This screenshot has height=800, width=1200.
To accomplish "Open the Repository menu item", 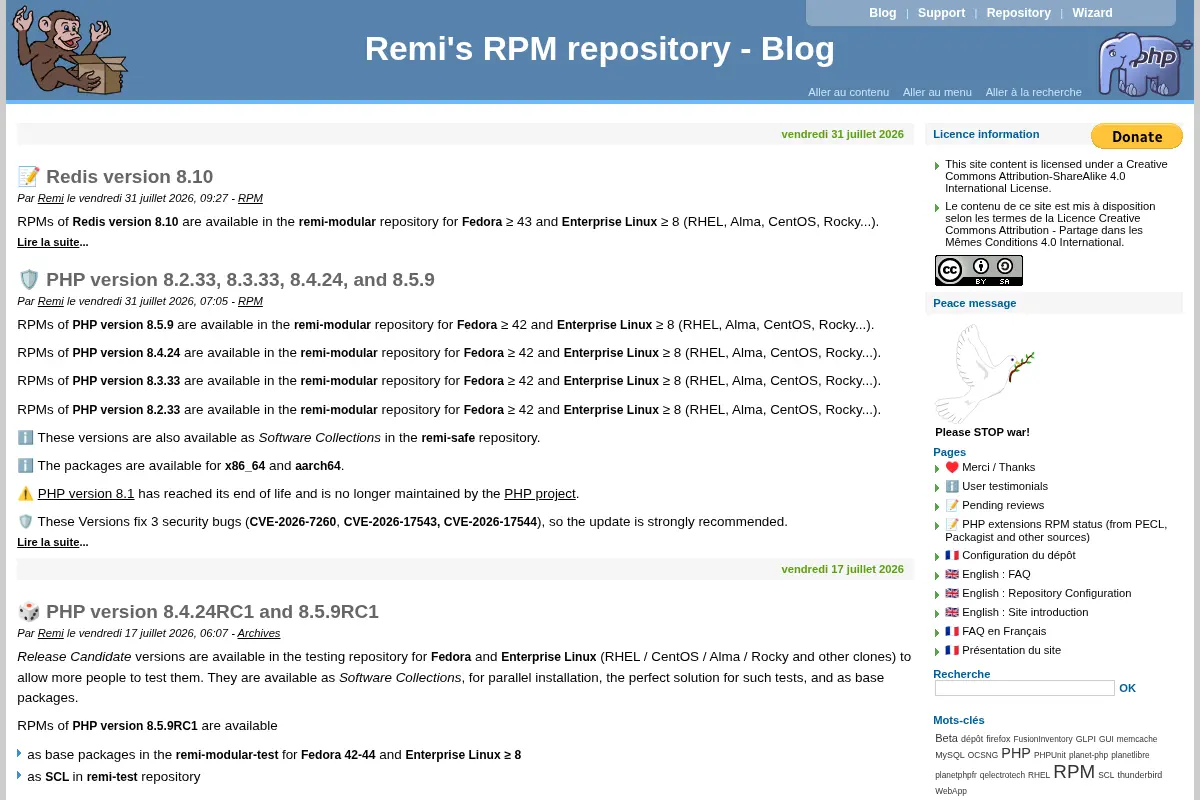I will pyautogui.click(x=1018, y=13).
